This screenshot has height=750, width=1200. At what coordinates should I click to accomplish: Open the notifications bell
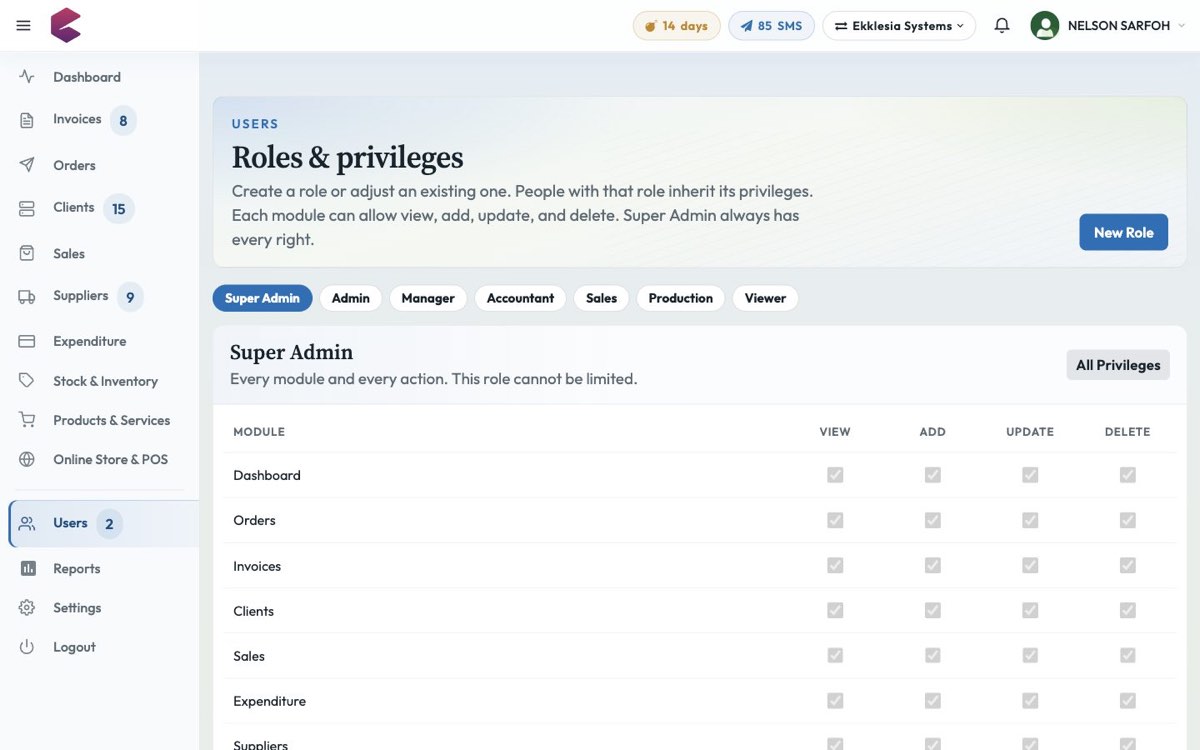tap(1002, 26)
